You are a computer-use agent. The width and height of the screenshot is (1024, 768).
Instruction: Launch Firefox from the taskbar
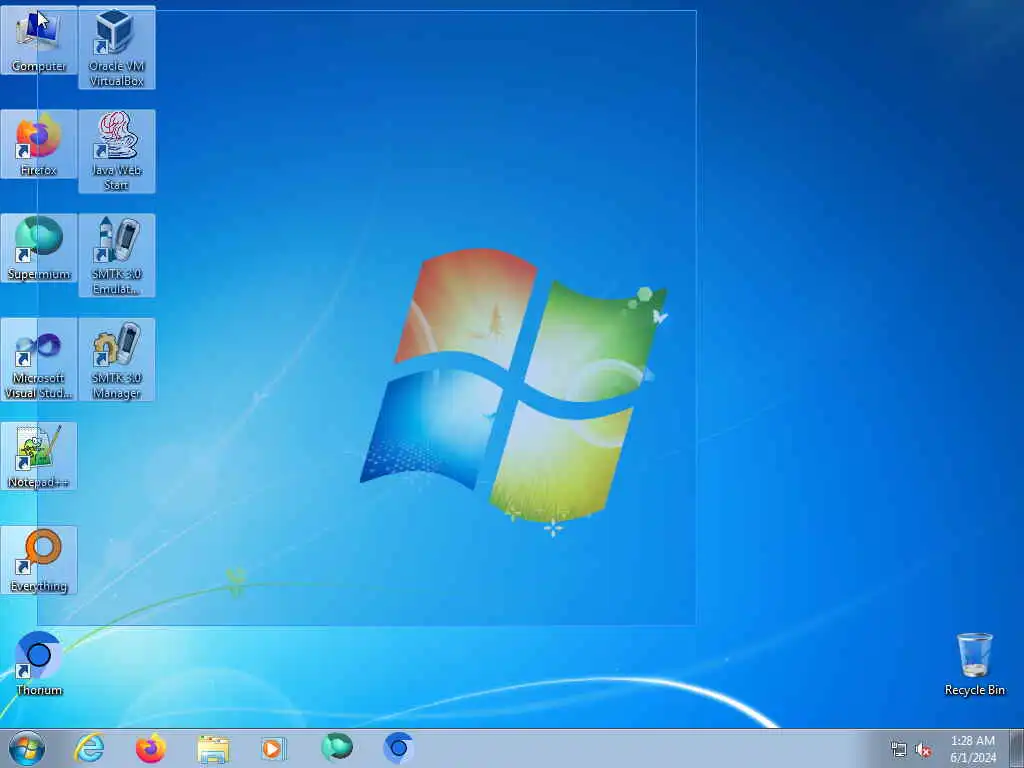coord(151,748)
